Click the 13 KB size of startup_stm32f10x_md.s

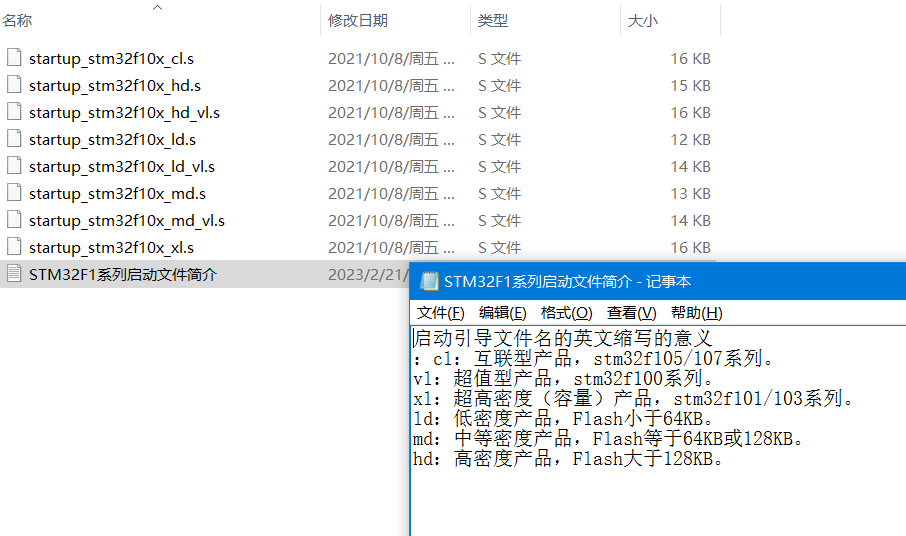pyautogui.click(x=690, y=194)
